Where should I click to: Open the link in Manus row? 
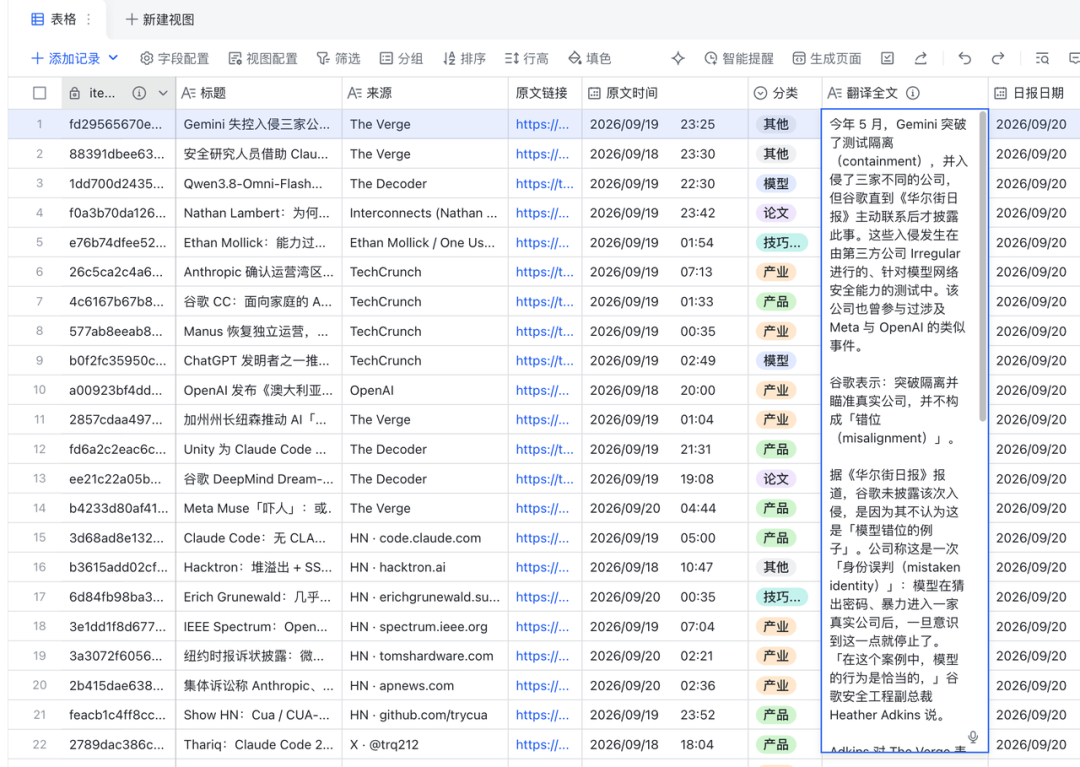pos(544,332)
